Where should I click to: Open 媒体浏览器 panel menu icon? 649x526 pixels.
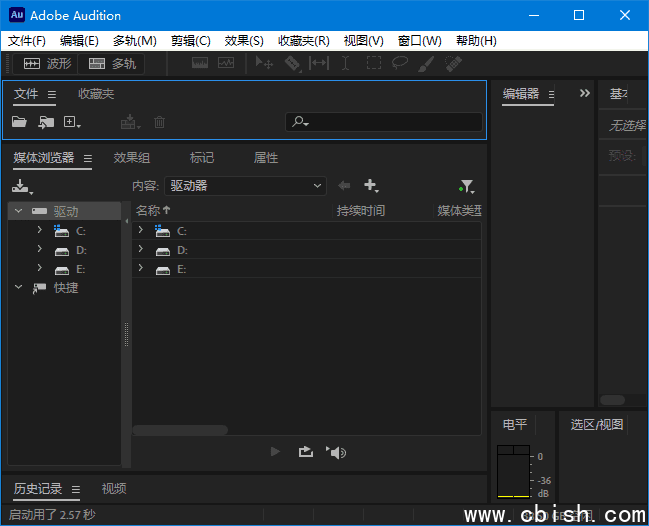pos(88,158)
